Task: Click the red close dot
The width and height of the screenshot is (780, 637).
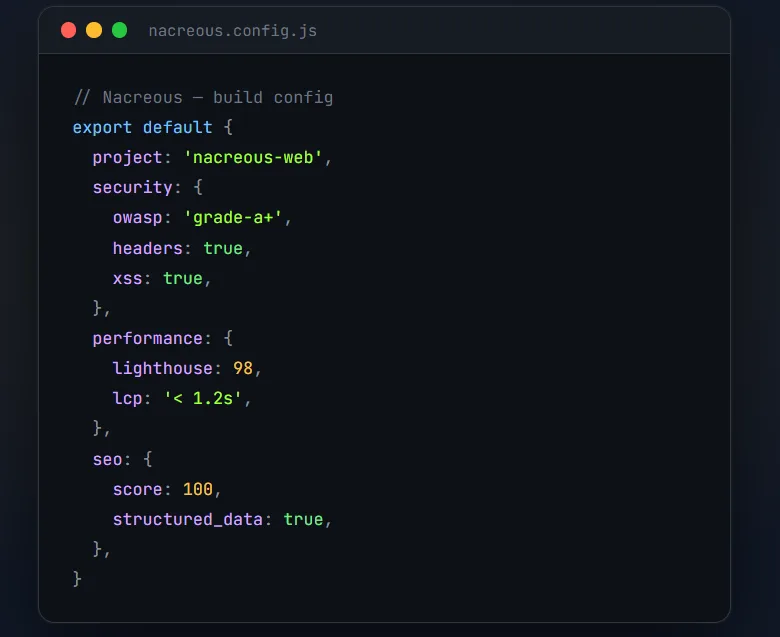Action: click(69, 30)
